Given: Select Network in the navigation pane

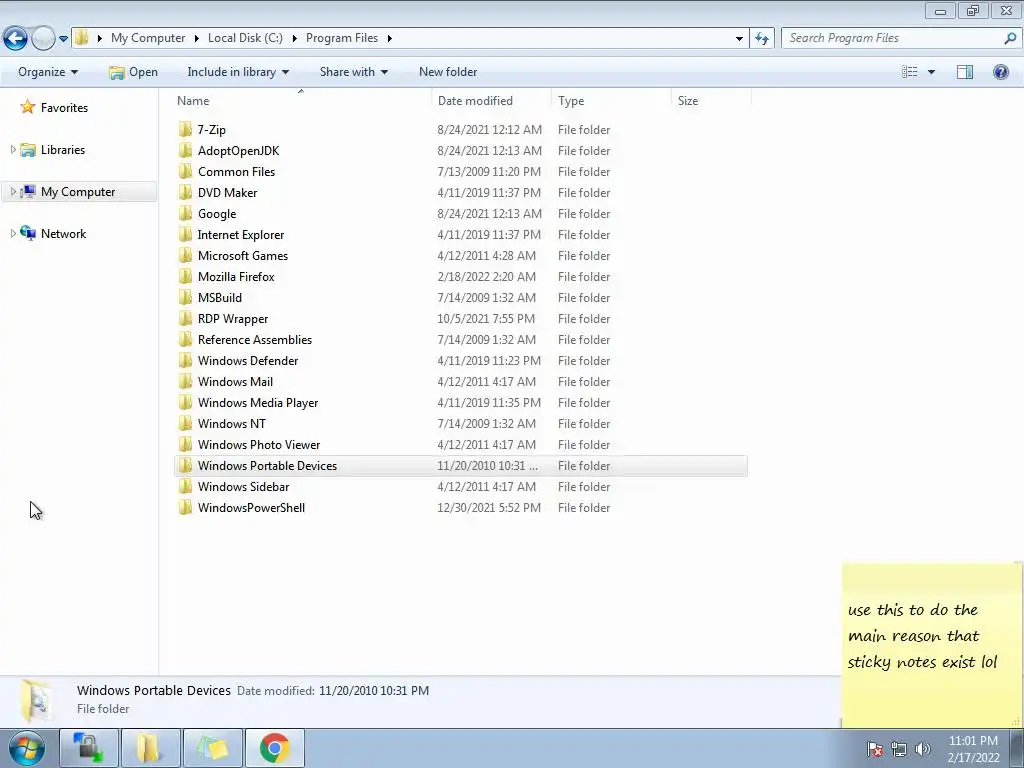Looking at the screenshot, I should [x=63, y=233].
